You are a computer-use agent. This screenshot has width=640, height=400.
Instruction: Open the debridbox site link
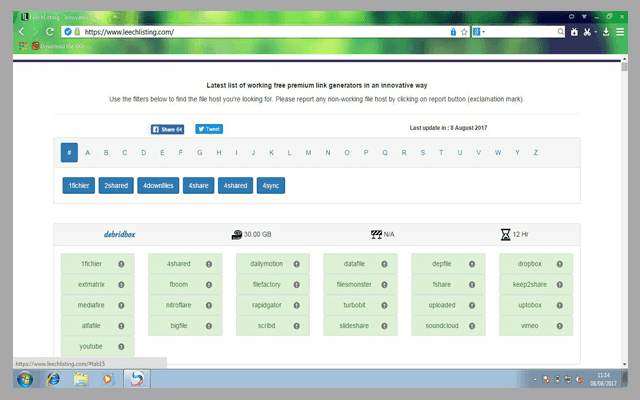[119, 234]
